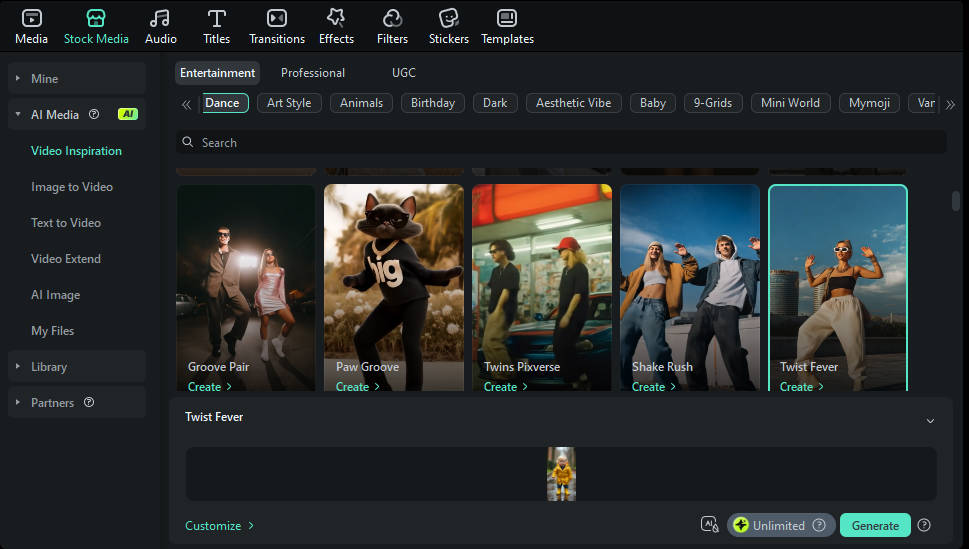Click the Generate button
969x549 pixels.
coord(875,525)
